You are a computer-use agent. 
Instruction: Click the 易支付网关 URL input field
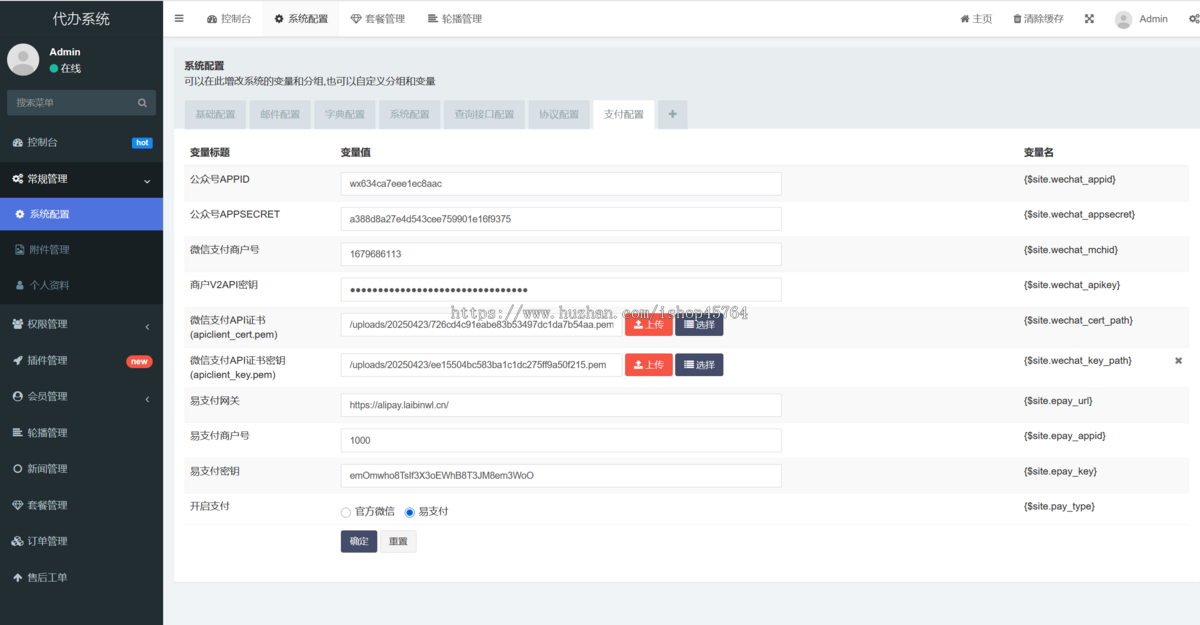click(560, 404)
